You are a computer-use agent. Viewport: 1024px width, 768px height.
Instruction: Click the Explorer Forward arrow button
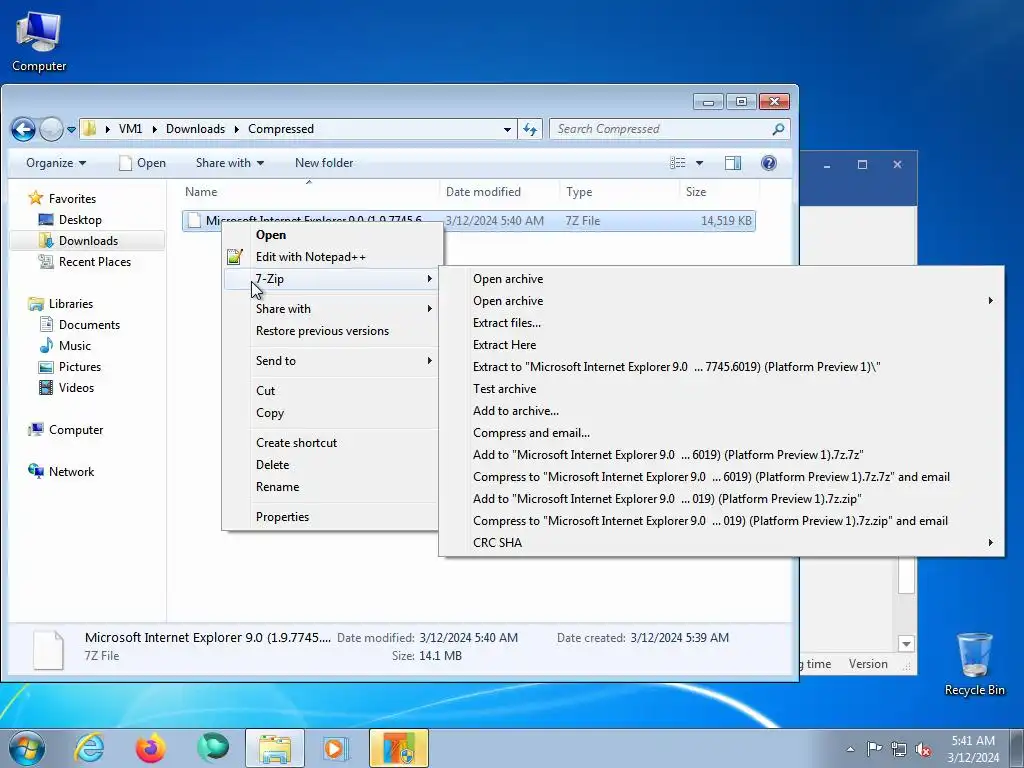pos(51,129)
